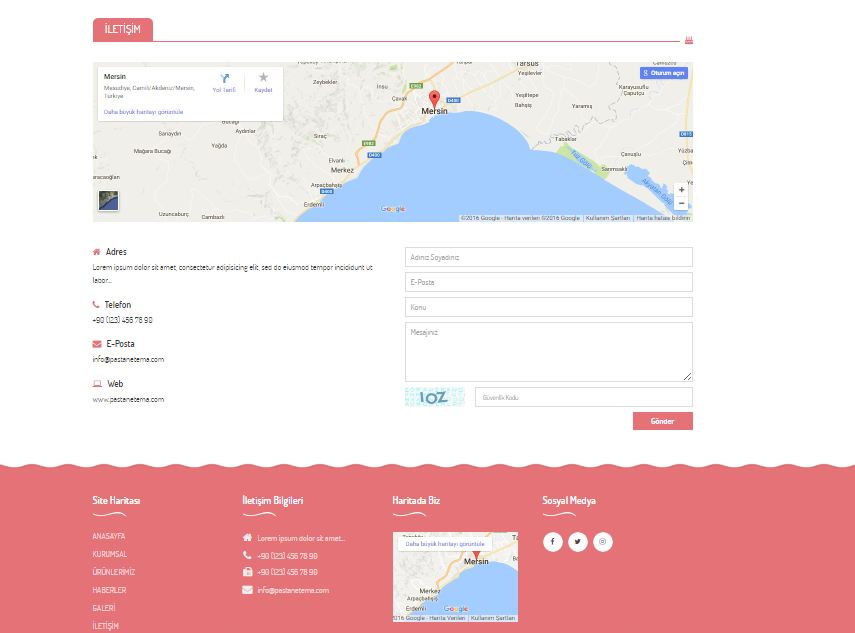
Task: Click the Site Haritası footer heading
Action: pyautogui.click(x=116, y=501)
